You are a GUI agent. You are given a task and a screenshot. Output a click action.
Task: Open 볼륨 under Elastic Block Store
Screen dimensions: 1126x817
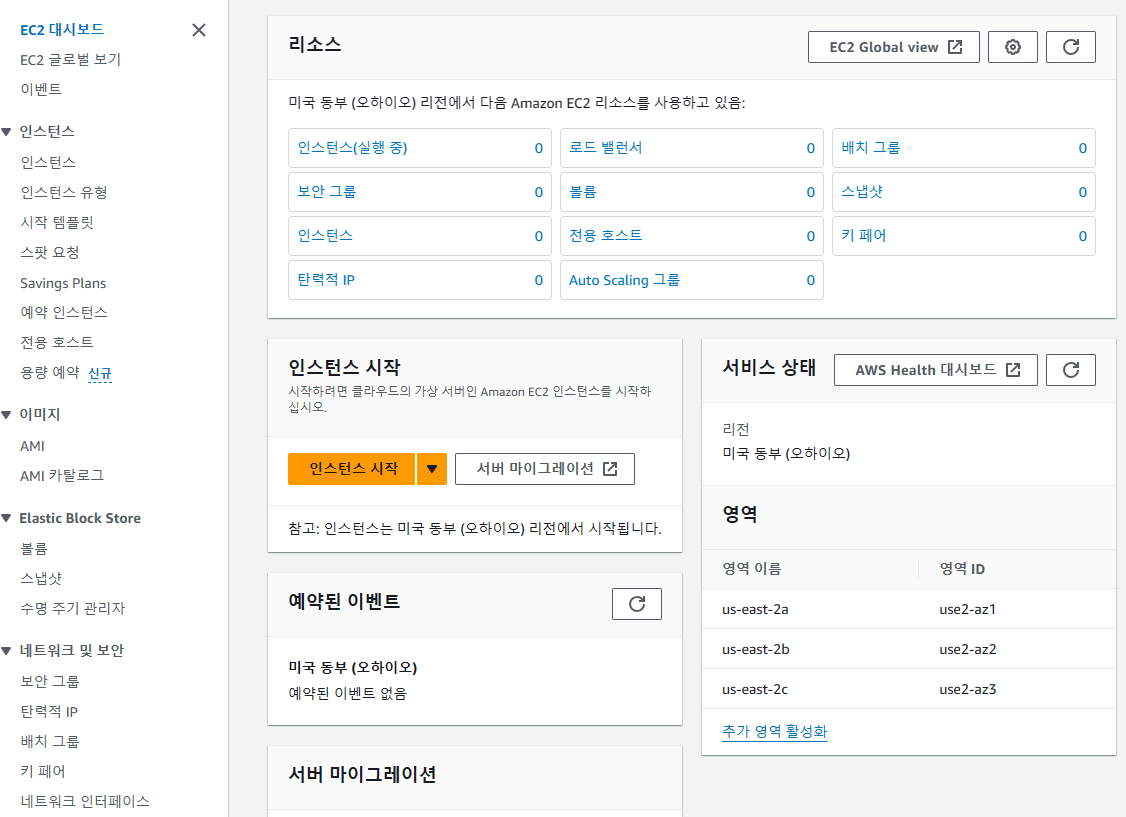point(34,548)
